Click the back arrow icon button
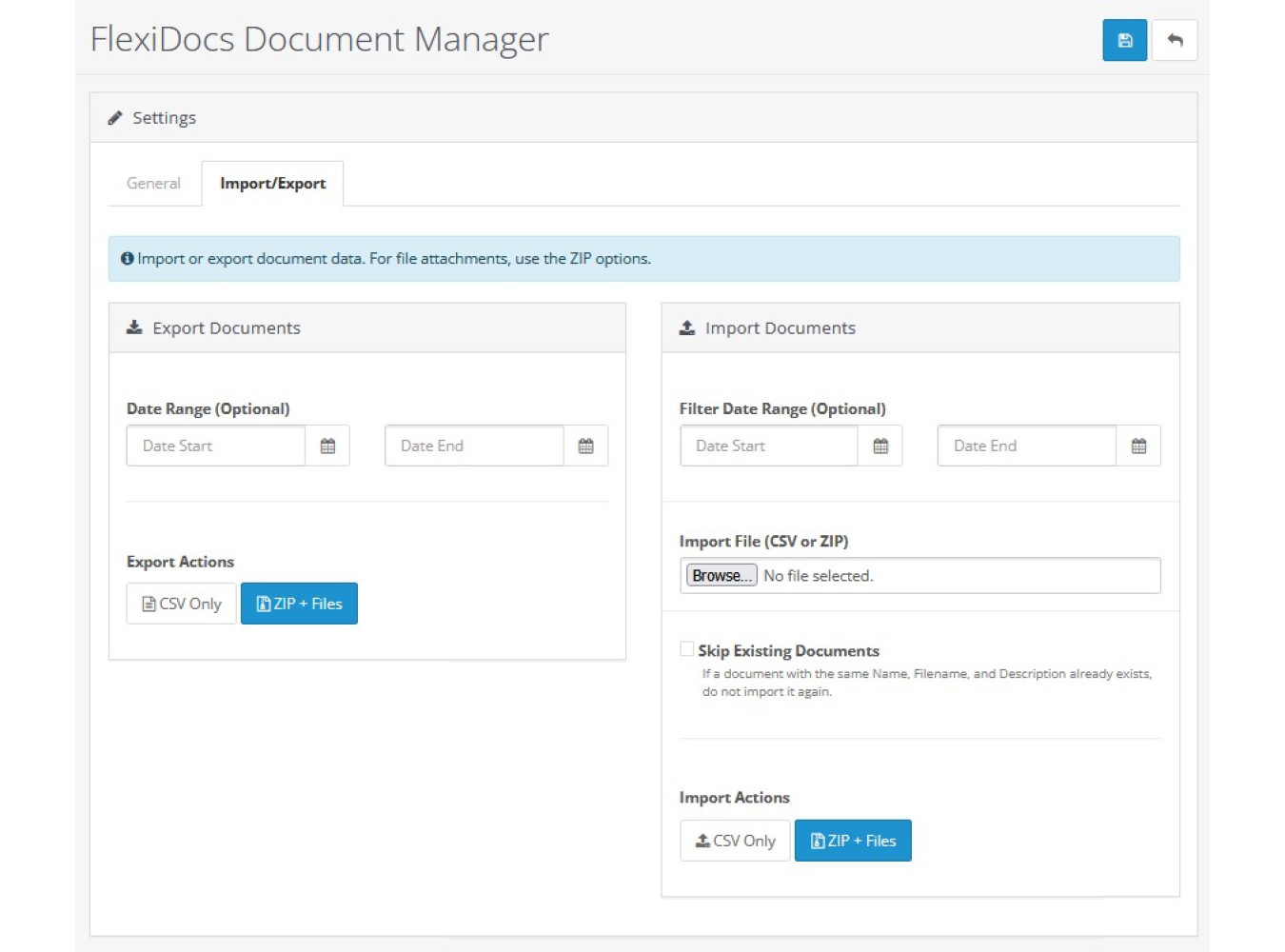 point(1175,41)
